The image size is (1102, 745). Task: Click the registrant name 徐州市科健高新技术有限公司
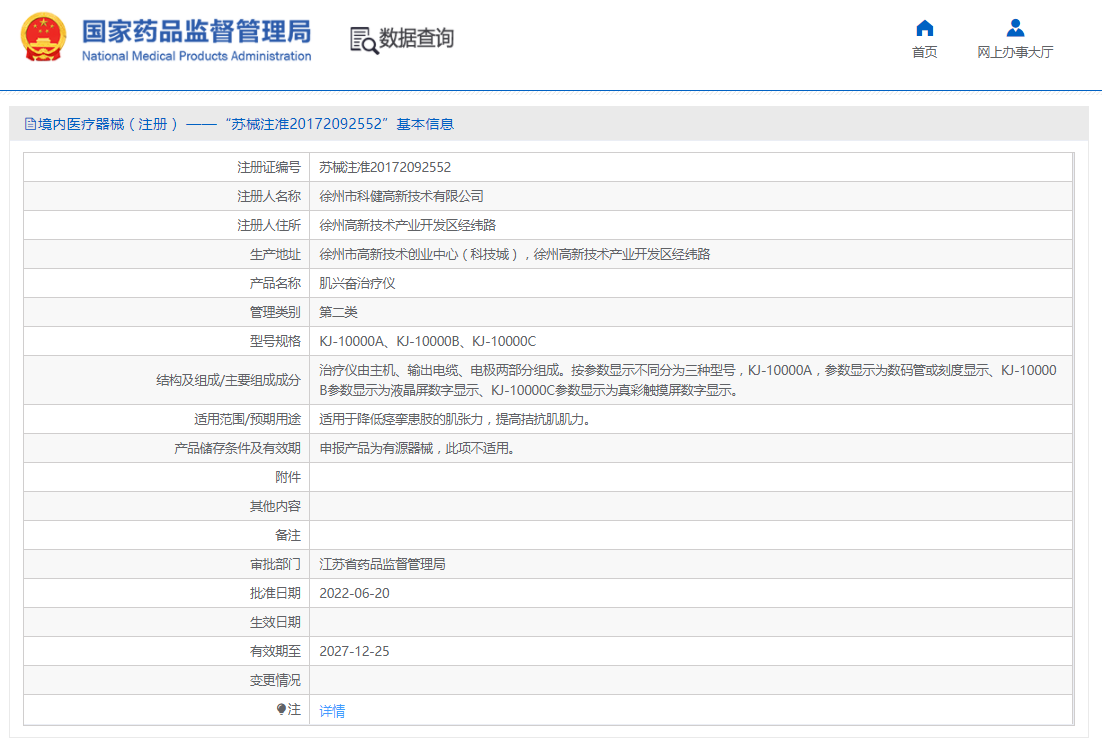coord(401,196)
